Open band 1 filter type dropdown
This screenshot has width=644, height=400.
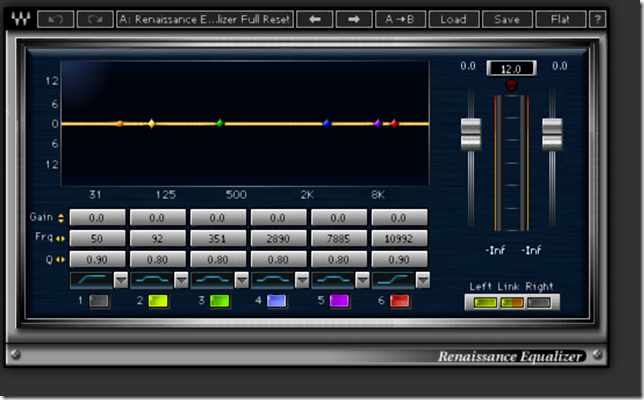pos(121,280)
